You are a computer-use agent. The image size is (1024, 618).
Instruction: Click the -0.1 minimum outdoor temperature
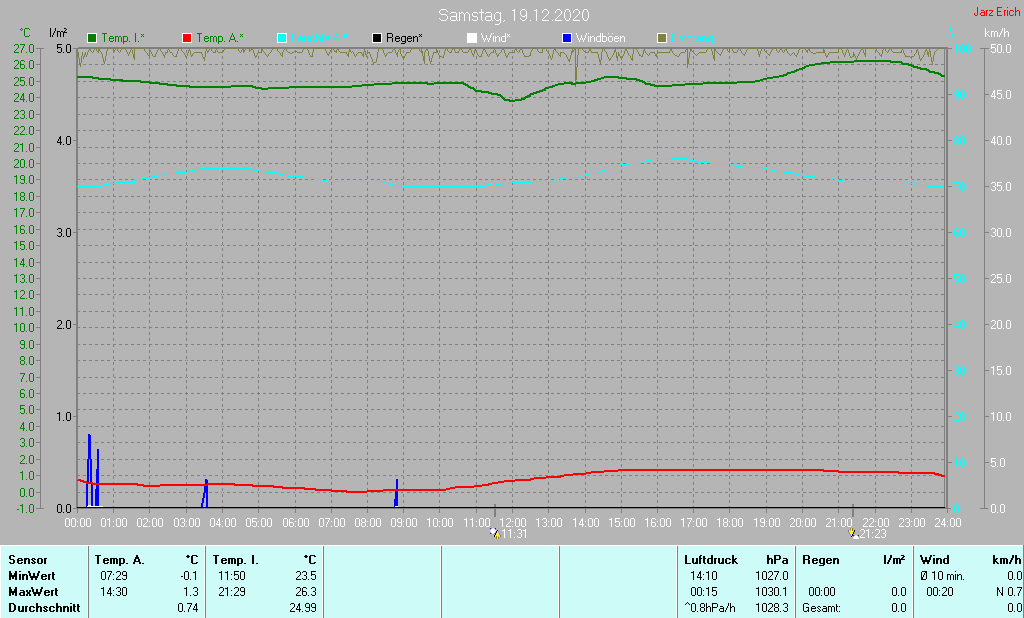tap(188, 576)
